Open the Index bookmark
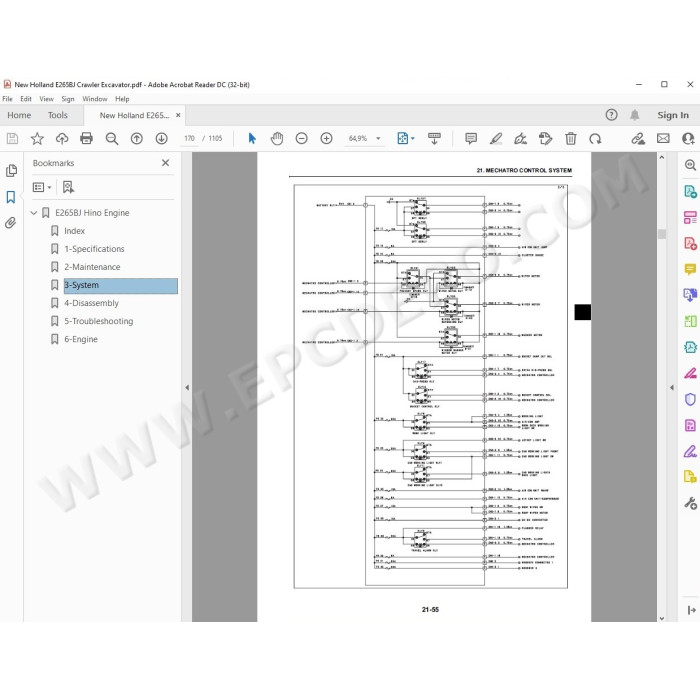 click(x=74, y=231)
